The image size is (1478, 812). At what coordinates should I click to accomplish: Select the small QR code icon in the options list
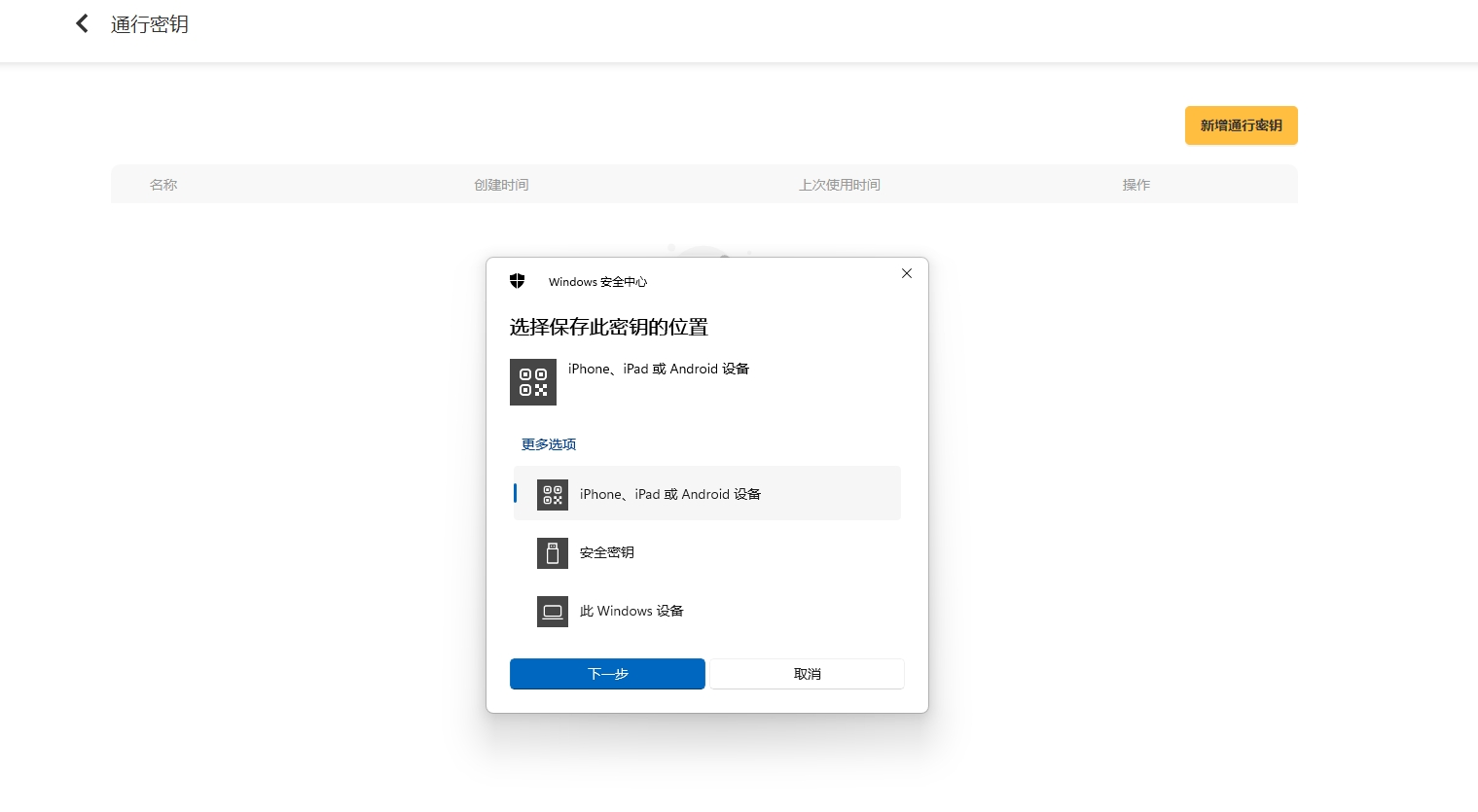tap(553, 495)
